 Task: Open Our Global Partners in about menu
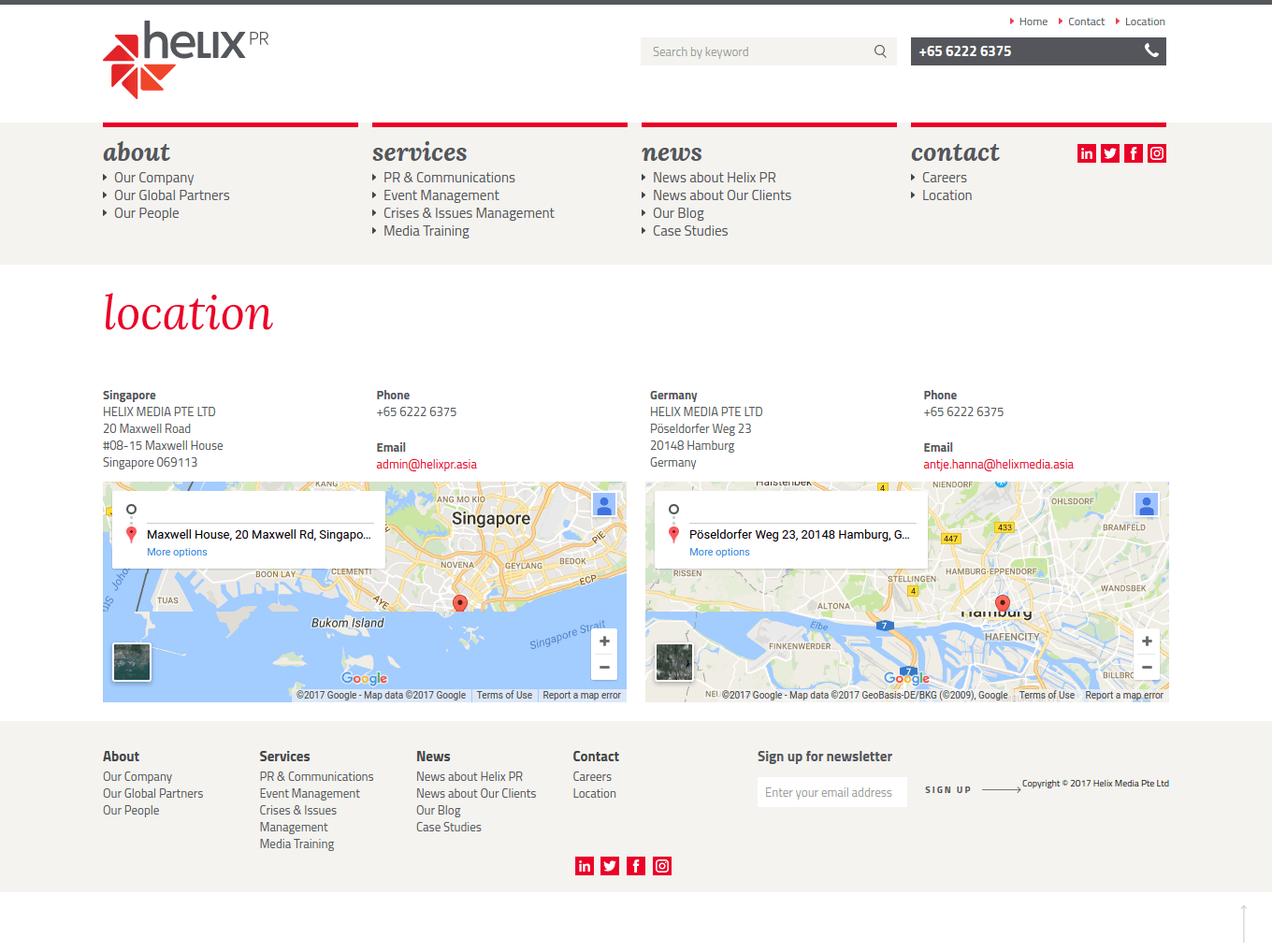171,195
